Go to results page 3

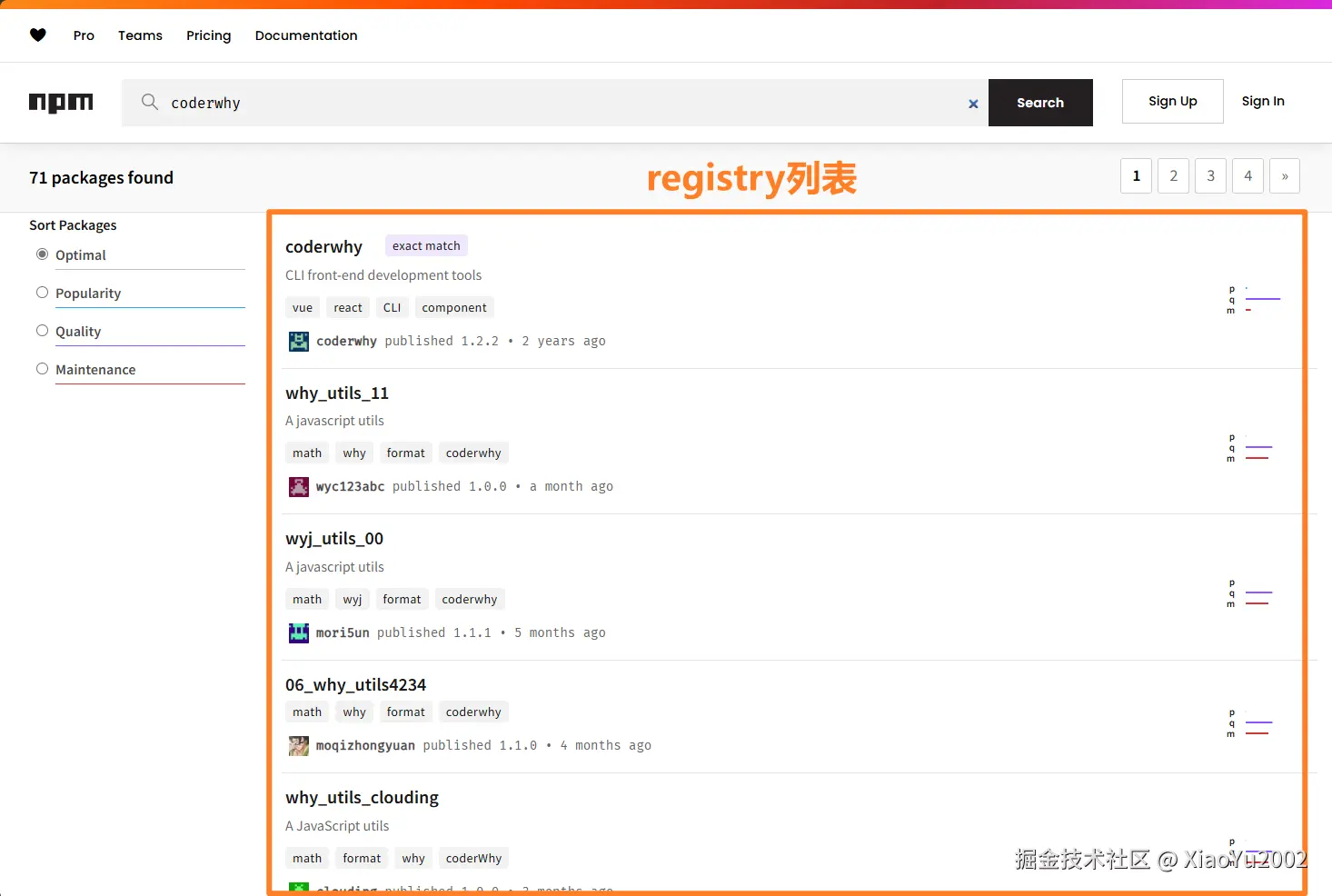click(x=1210, y=175)
